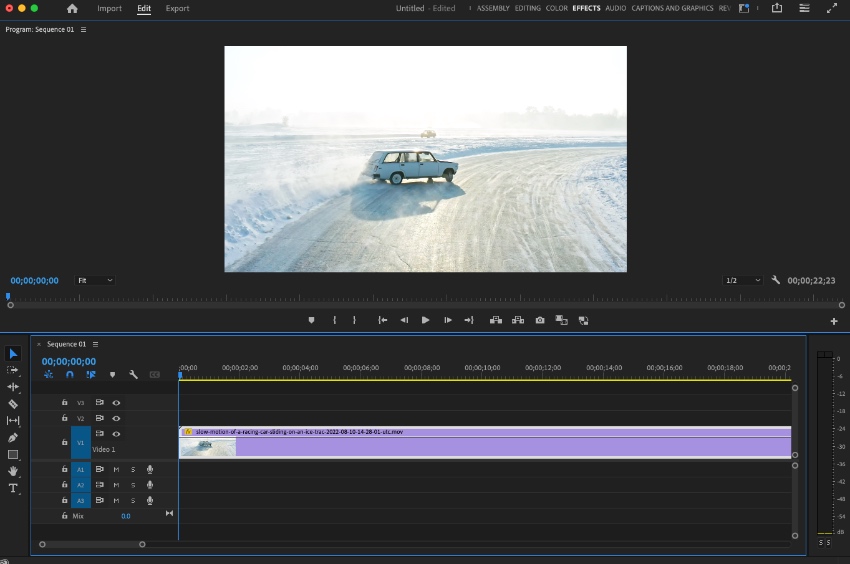
Task: Select the Pen tool
Action: click(x=13, y=437)
